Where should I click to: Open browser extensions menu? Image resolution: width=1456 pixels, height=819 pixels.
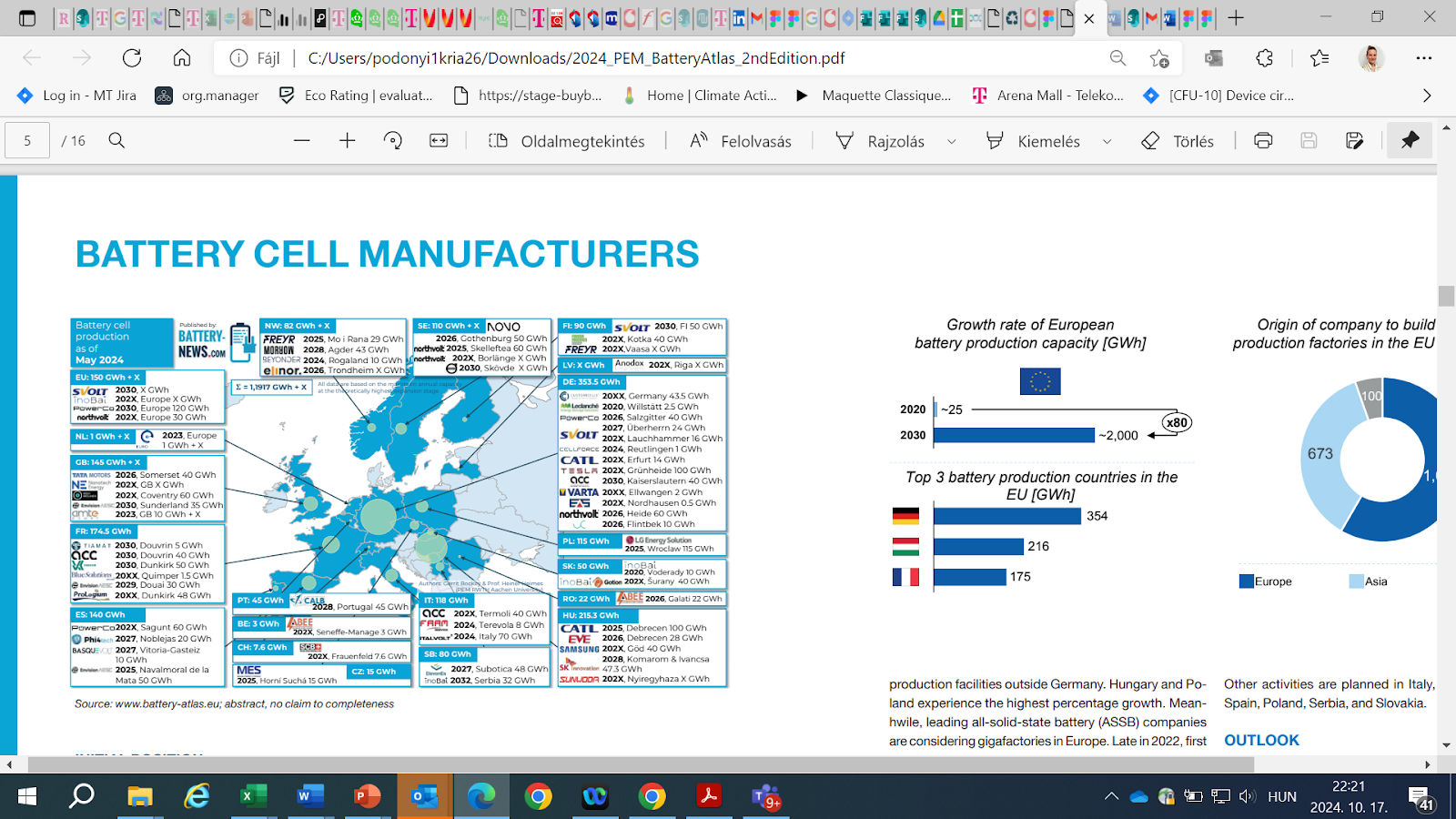point(1265,58)
